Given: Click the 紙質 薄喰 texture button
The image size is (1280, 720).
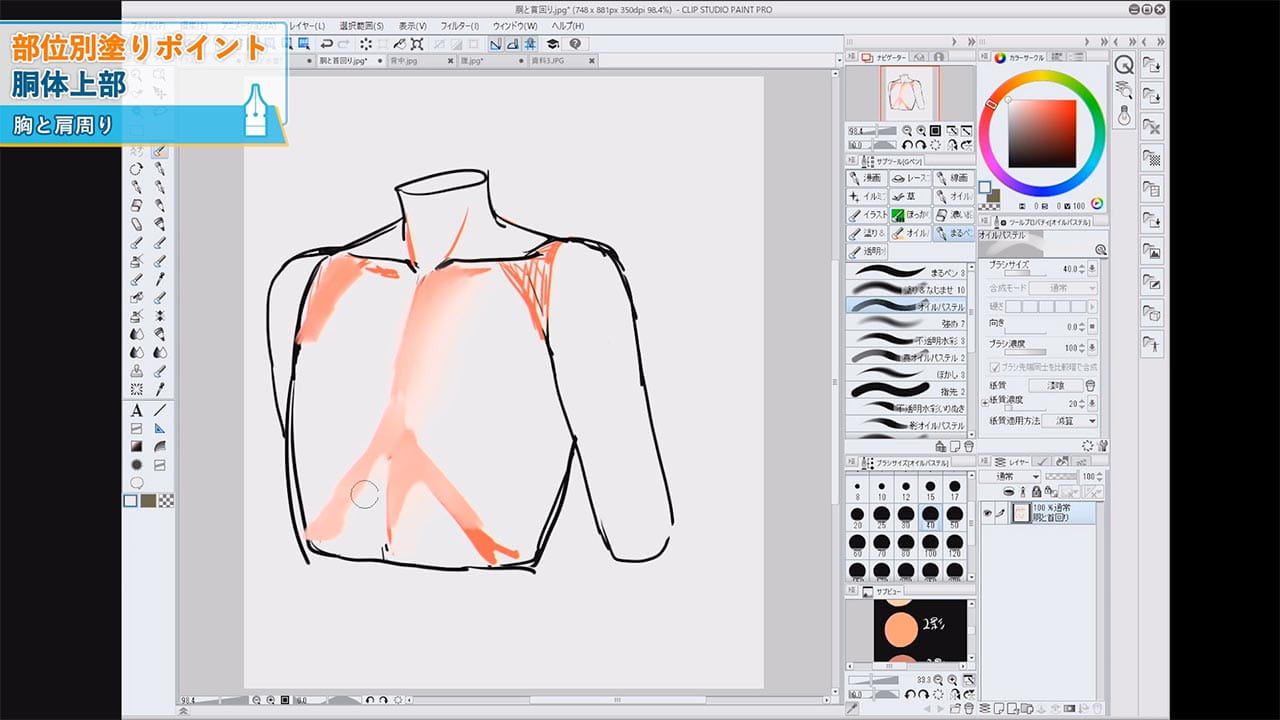Looking at the screenshot, I should [x=1056, y=386].
